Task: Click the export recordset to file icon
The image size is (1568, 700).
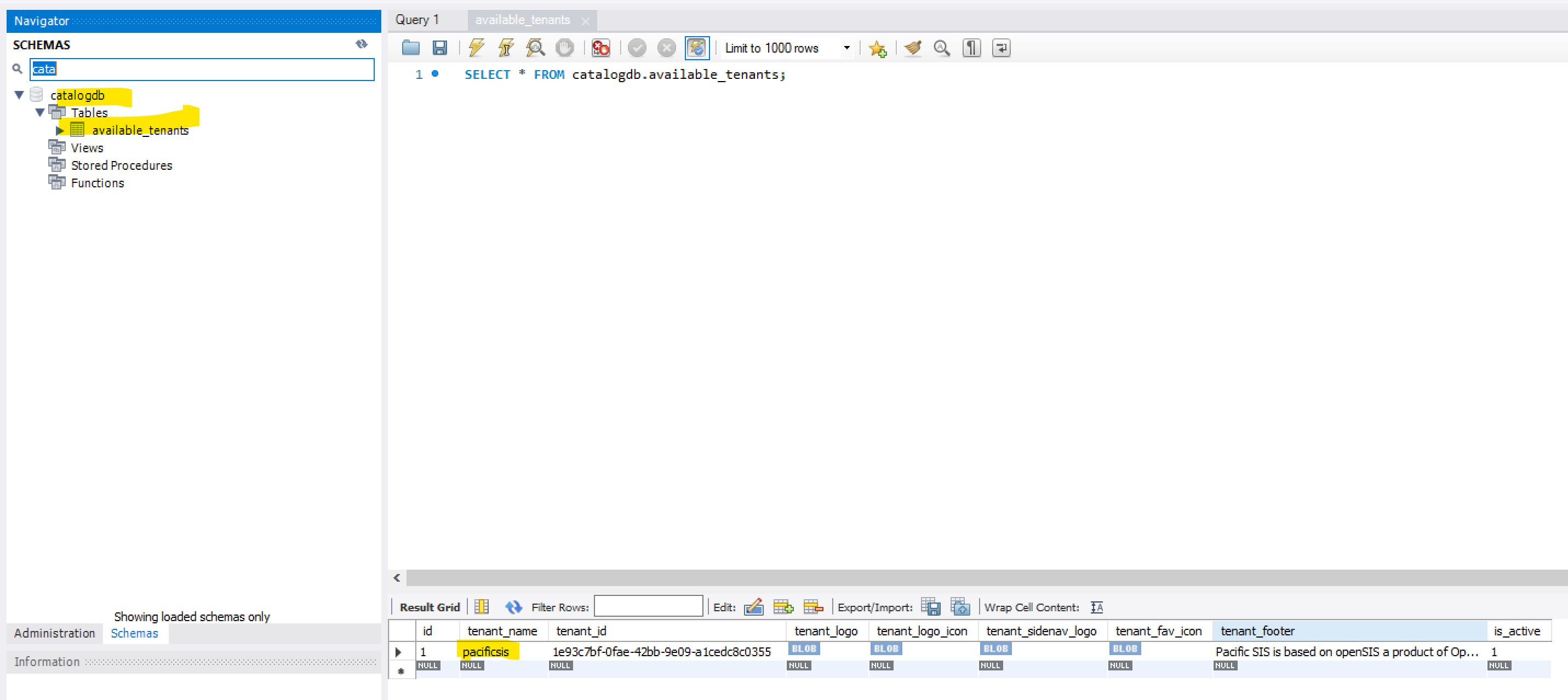Action: coord(931,607)
